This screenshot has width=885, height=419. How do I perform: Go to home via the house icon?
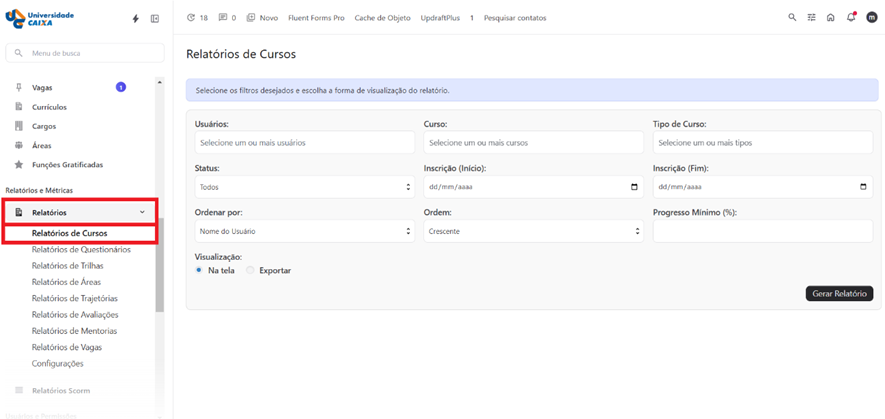[x=830, y=18]
